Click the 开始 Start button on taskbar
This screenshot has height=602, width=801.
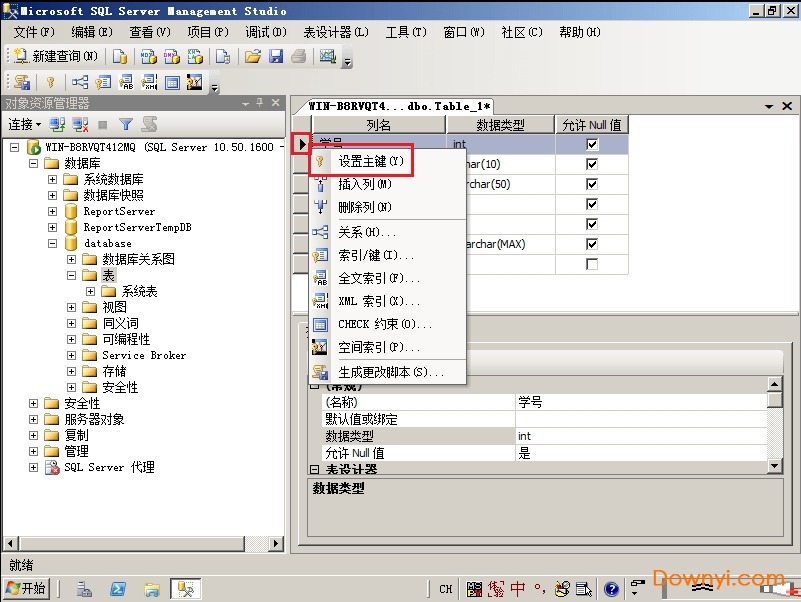[26, 589]
